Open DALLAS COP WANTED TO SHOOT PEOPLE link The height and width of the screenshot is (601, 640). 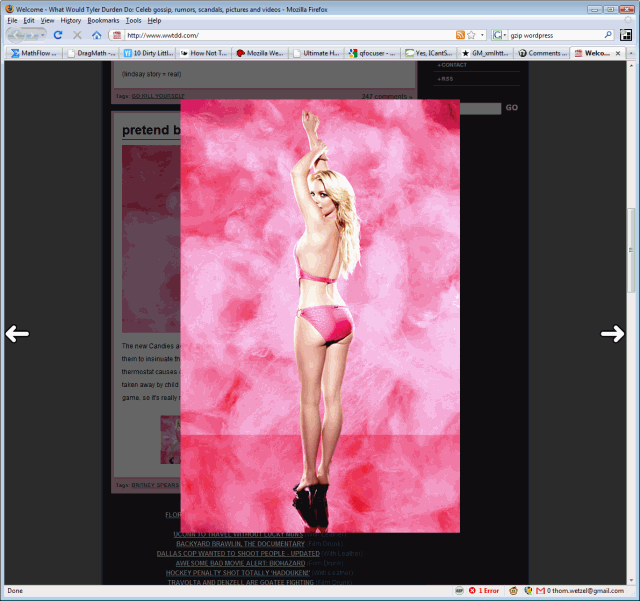pos(238,554)
